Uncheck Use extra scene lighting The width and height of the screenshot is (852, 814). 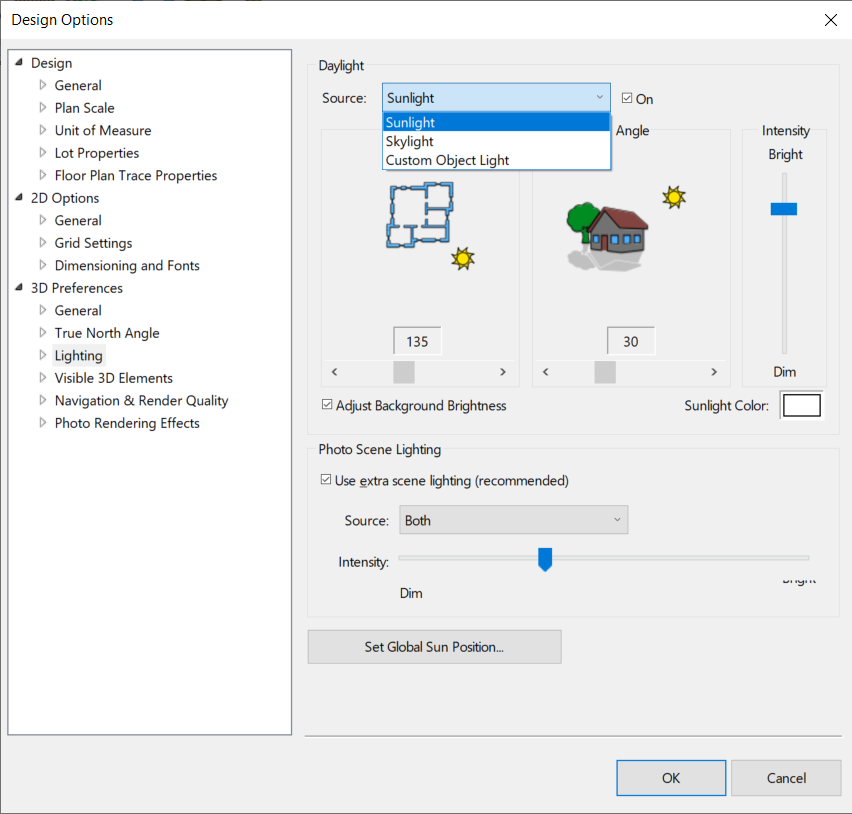326,480
